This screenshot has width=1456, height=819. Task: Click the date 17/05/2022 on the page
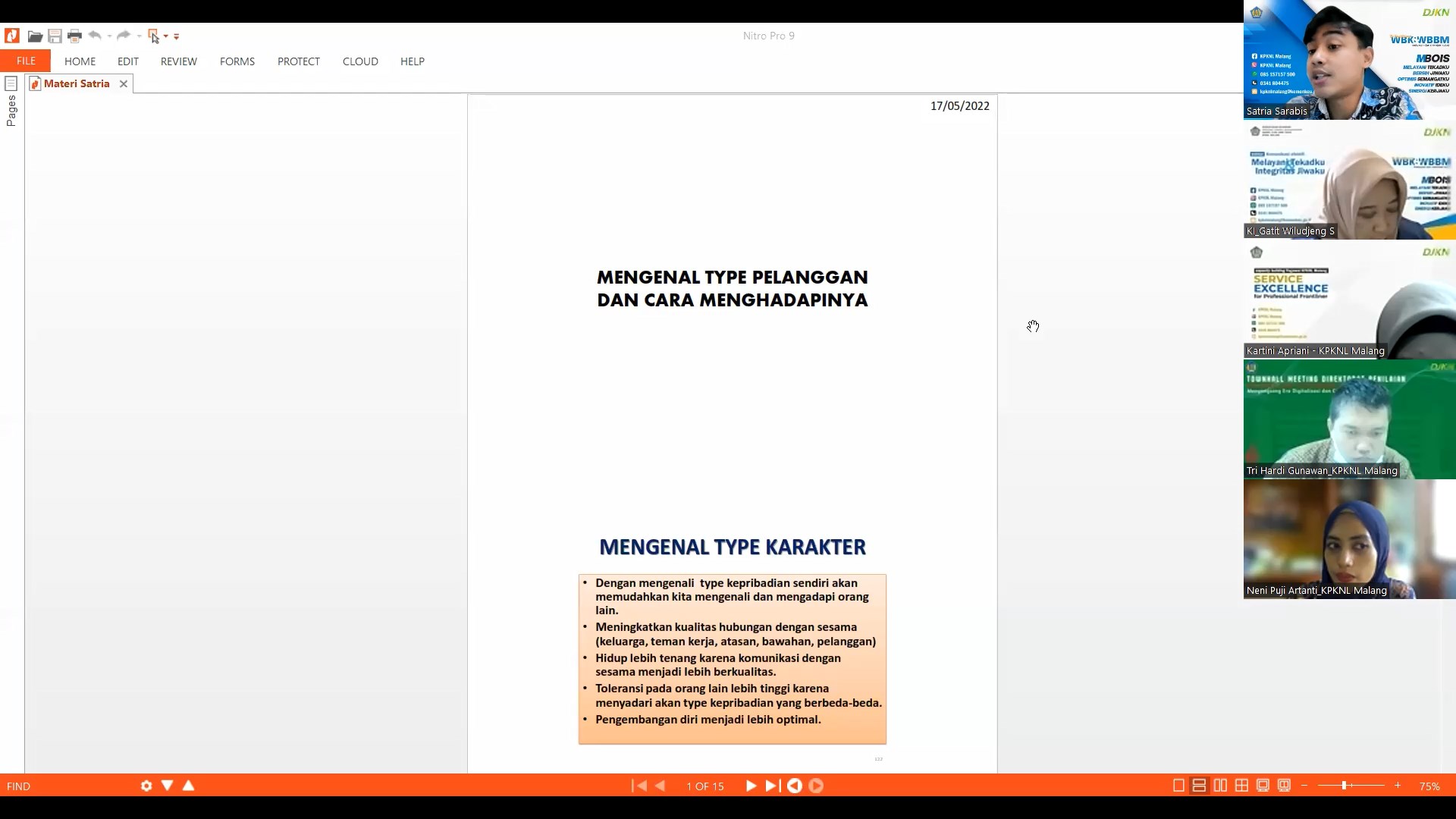960,106
